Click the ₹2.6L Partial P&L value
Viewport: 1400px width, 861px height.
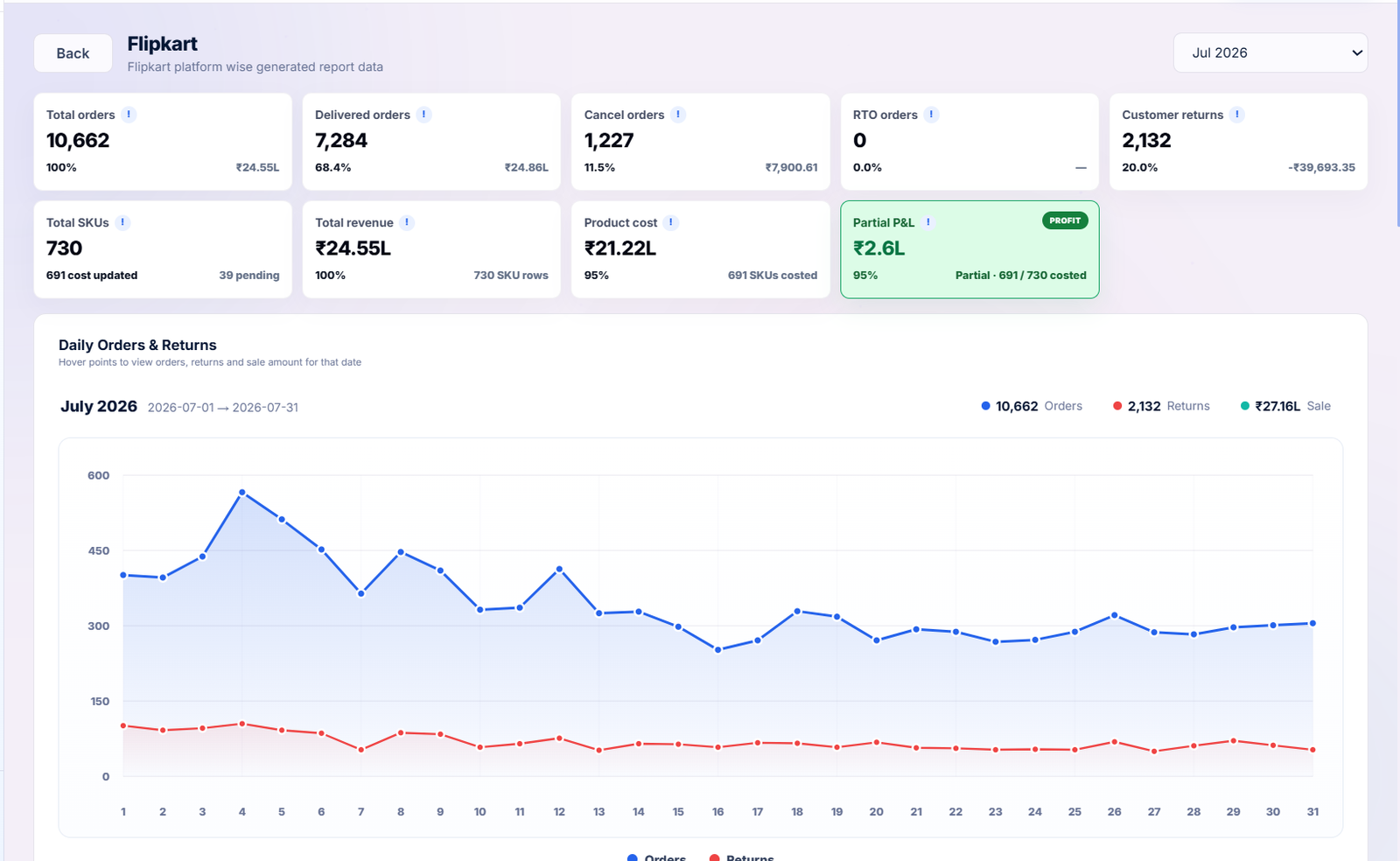879,248
